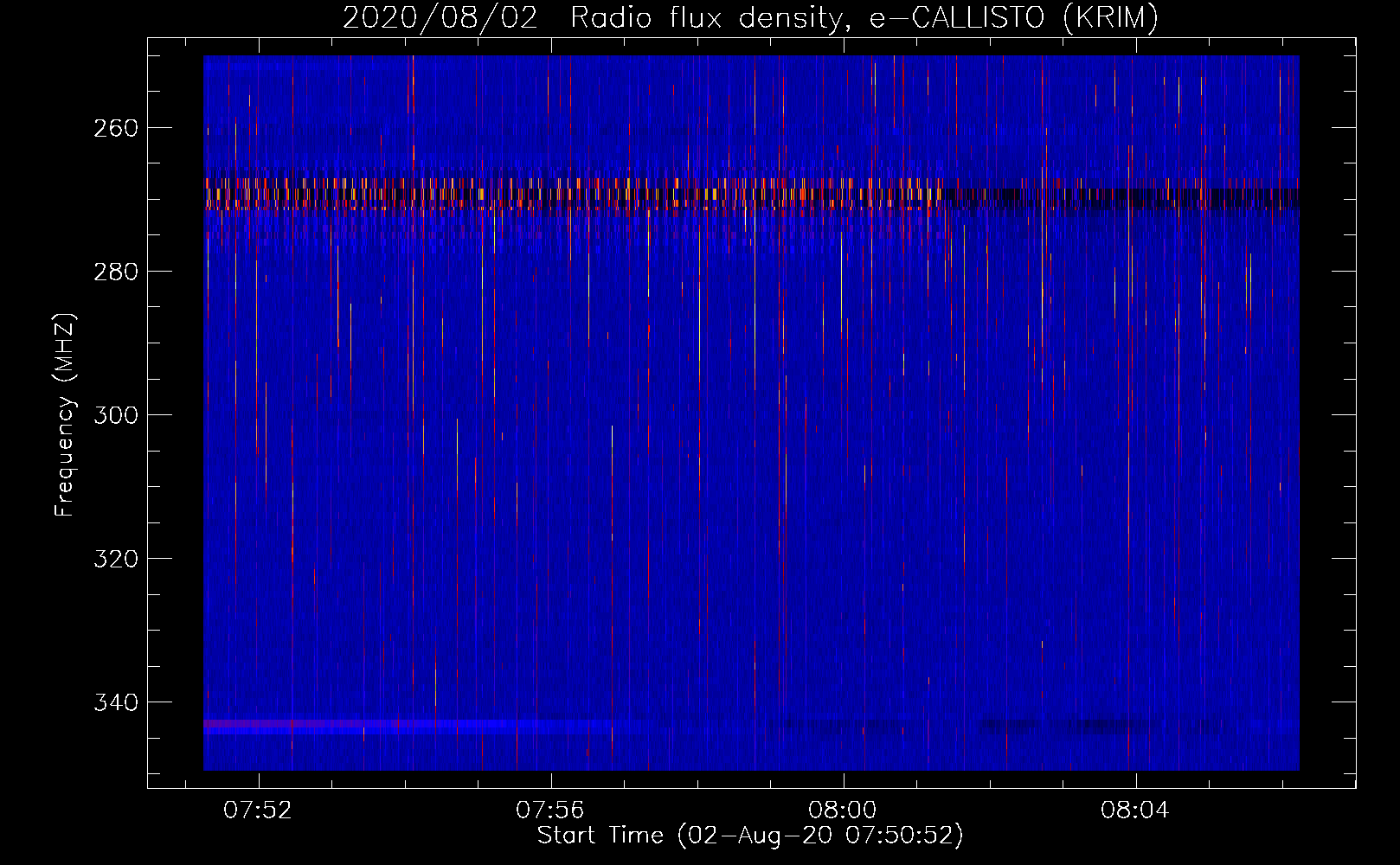1400x865 pixels.
Task: Click the 280 frequency tick label
Action: [116, 272]
